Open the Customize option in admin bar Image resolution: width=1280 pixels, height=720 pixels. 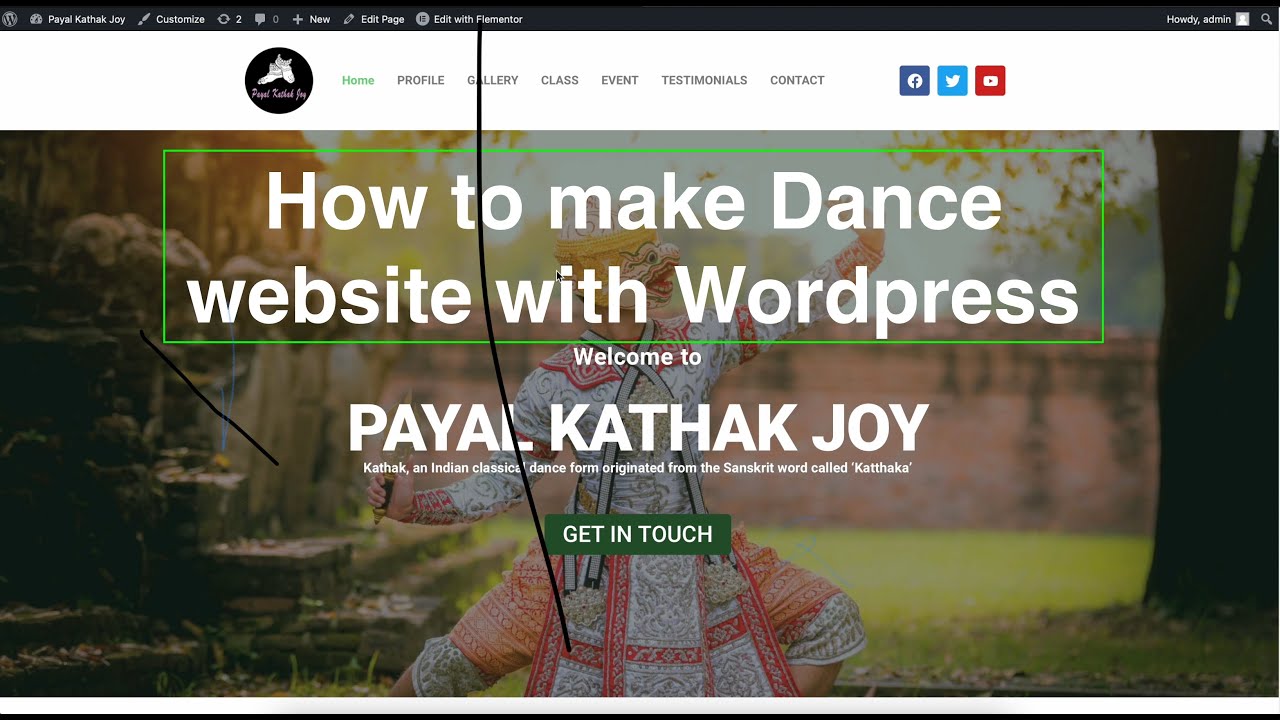171,19
